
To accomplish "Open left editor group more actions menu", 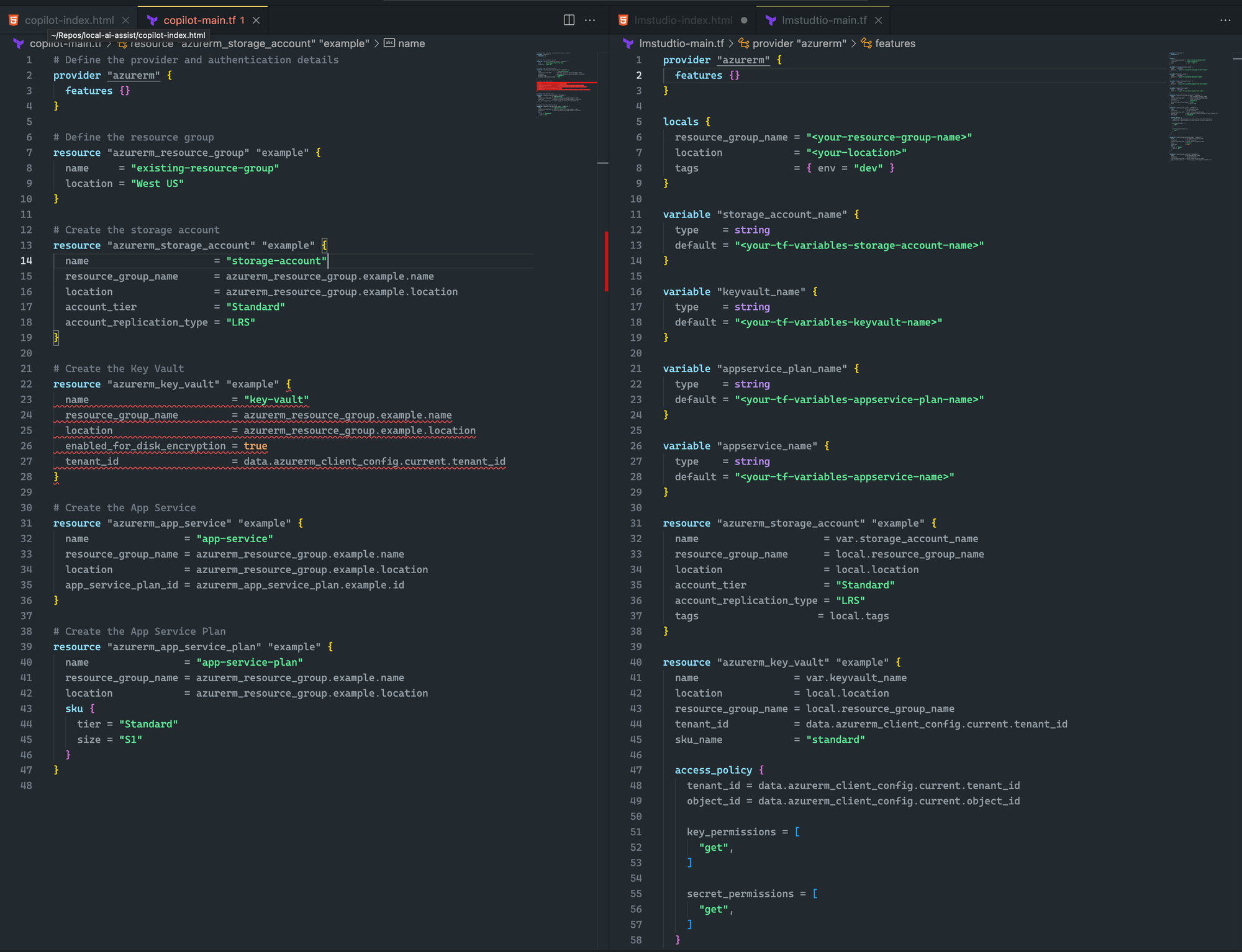I will [x=590, y=20].
